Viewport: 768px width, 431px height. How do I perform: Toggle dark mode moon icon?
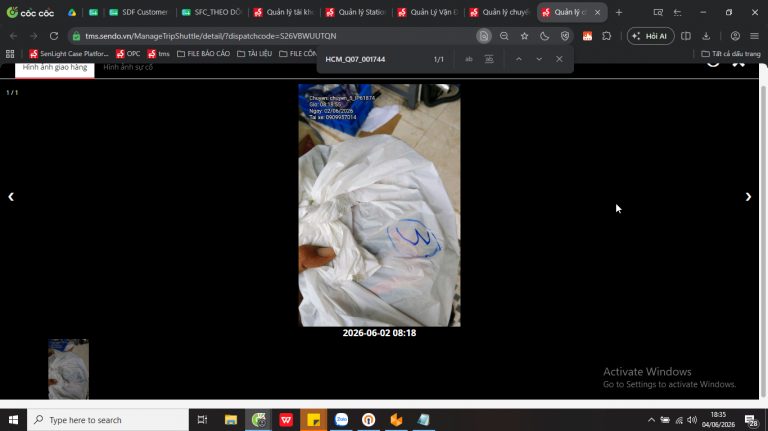pyautogui.click(x=544, y=36)
